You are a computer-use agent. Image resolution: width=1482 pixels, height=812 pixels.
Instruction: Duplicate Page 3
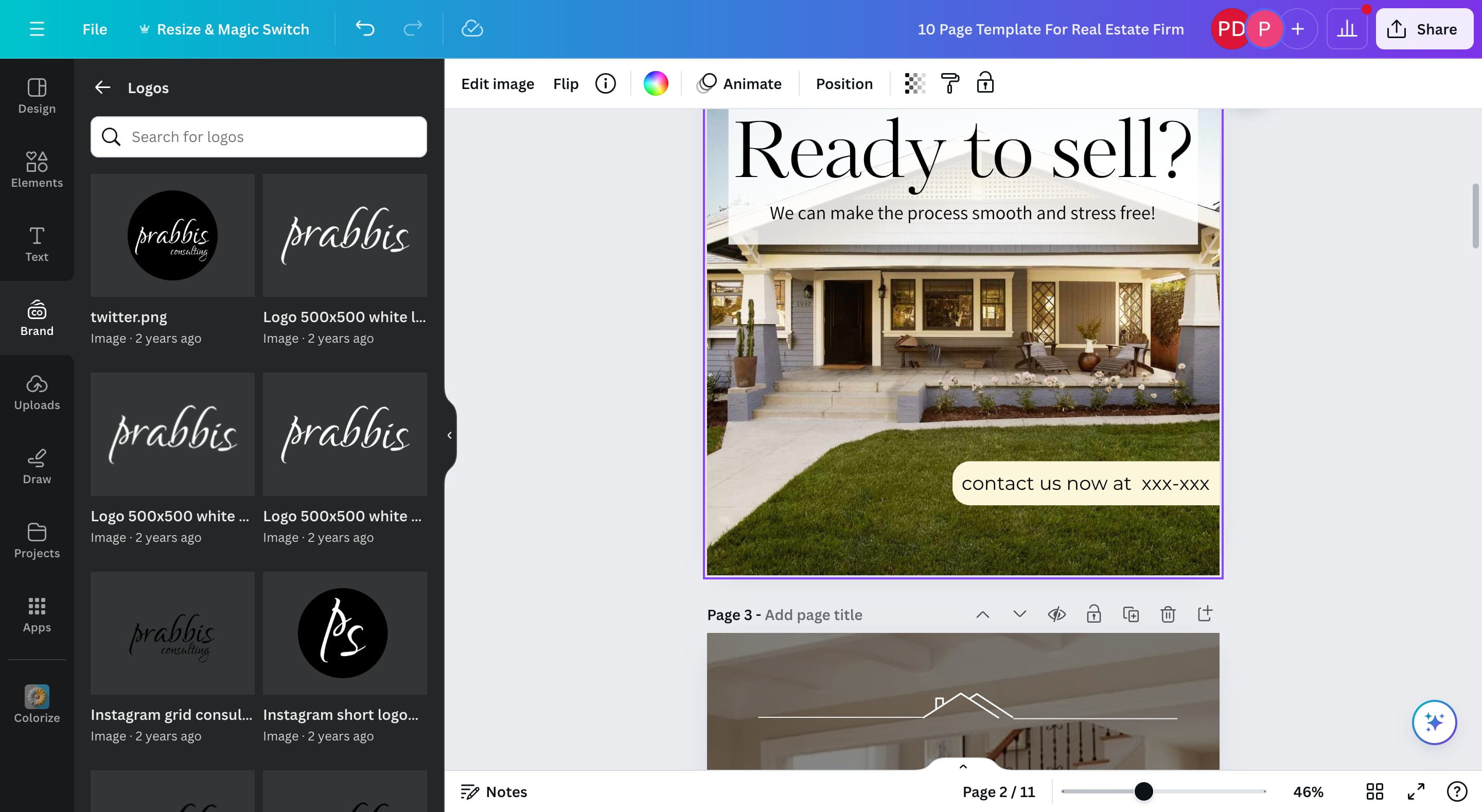1131,614
